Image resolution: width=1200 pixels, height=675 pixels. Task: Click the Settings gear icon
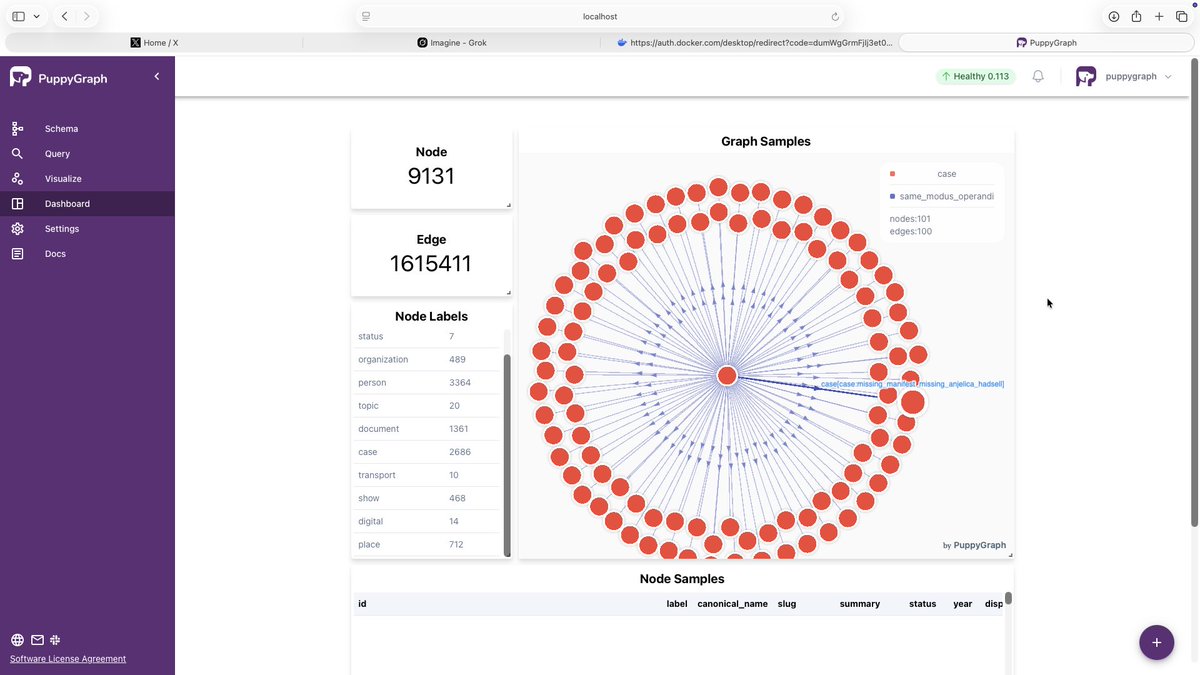click(17, 229)
